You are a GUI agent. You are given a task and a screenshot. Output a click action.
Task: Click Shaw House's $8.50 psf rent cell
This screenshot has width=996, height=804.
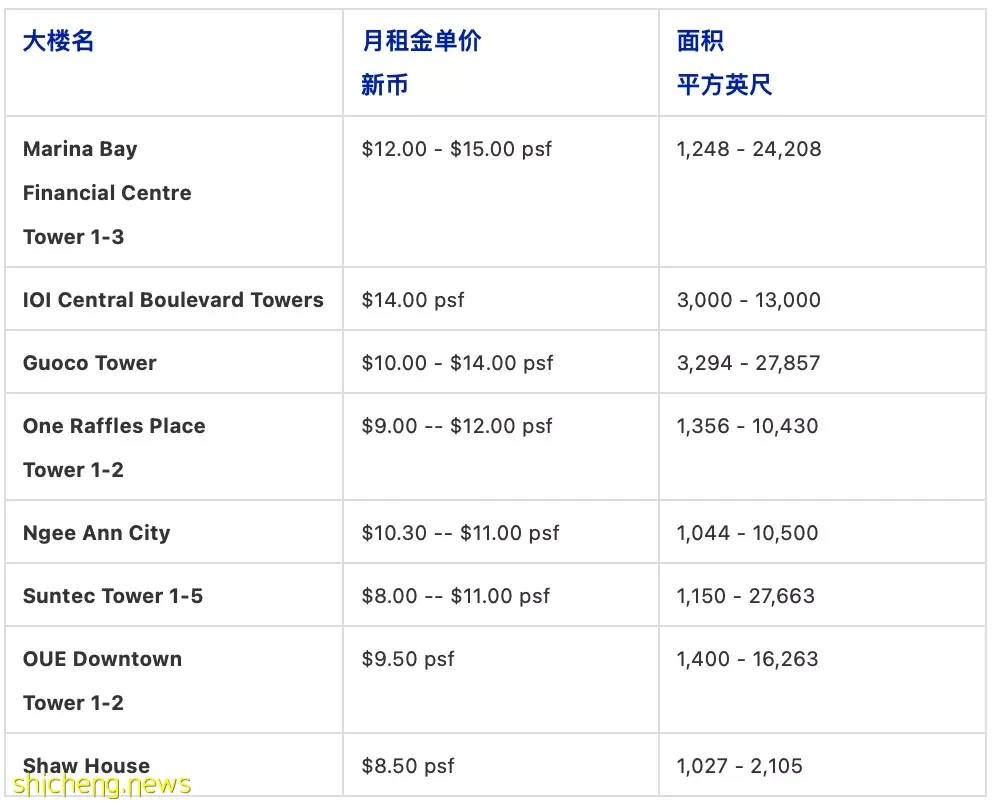(408, 766)
